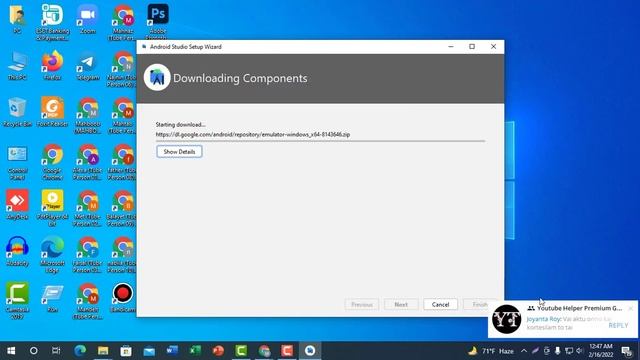The width and height of the screenshot is (640, 360).
Task: Open Microsoft Store from the taskbar
Action: (126, 351)
